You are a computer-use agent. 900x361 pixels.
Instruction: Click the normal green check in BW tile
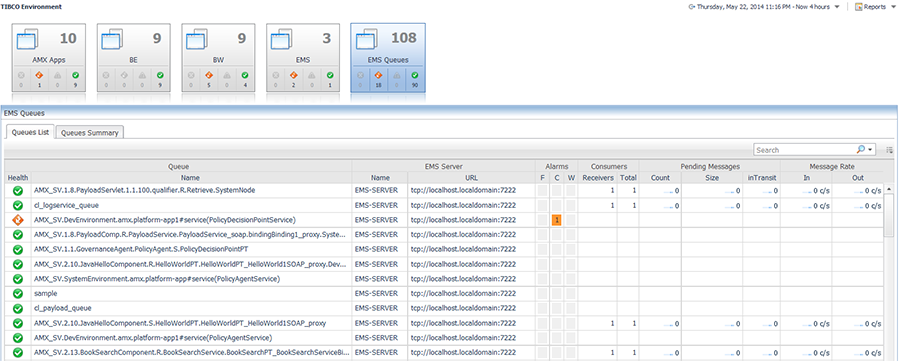coord(246,75)
